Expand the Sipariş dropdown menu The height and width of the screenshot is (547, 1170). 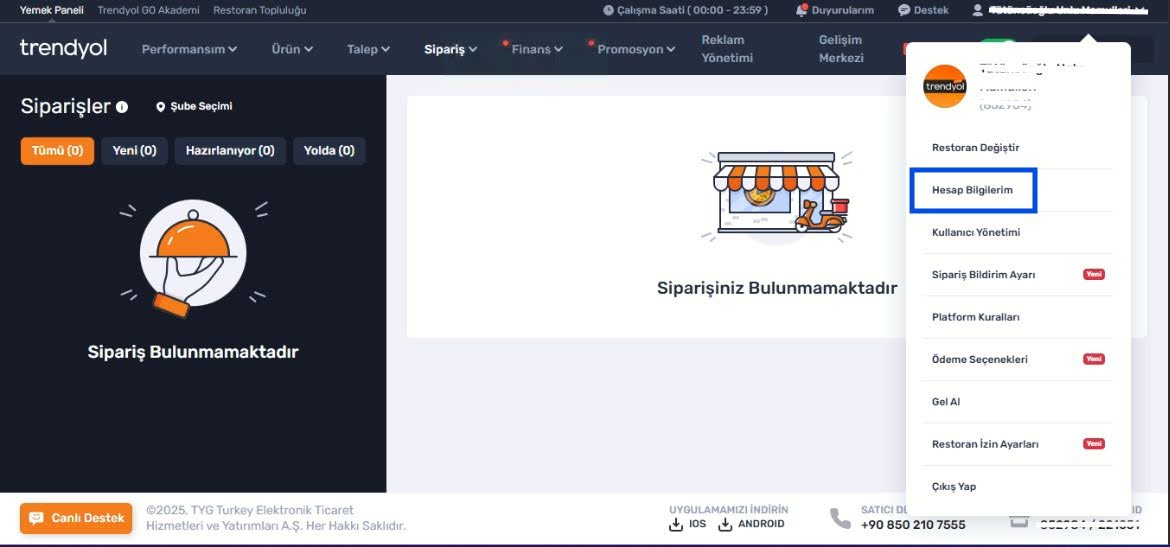pos(451,49)
